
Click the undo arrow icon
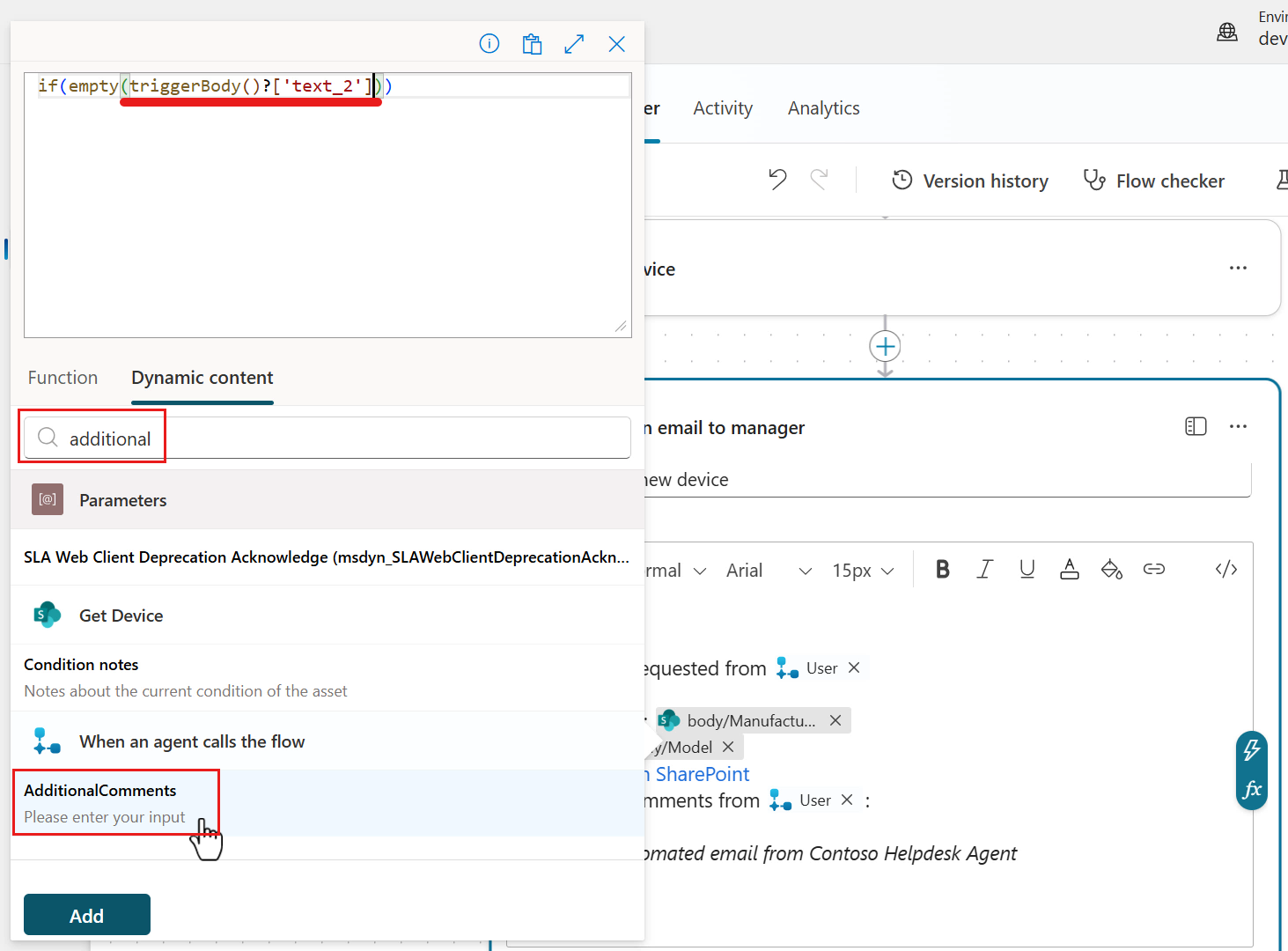[777, 179]
